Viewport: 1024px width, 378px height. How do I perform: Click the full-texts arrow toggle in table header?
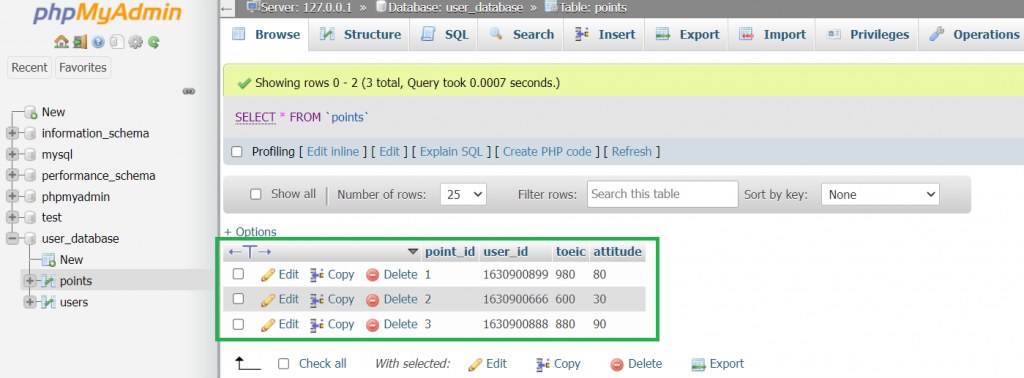(250, 252)
